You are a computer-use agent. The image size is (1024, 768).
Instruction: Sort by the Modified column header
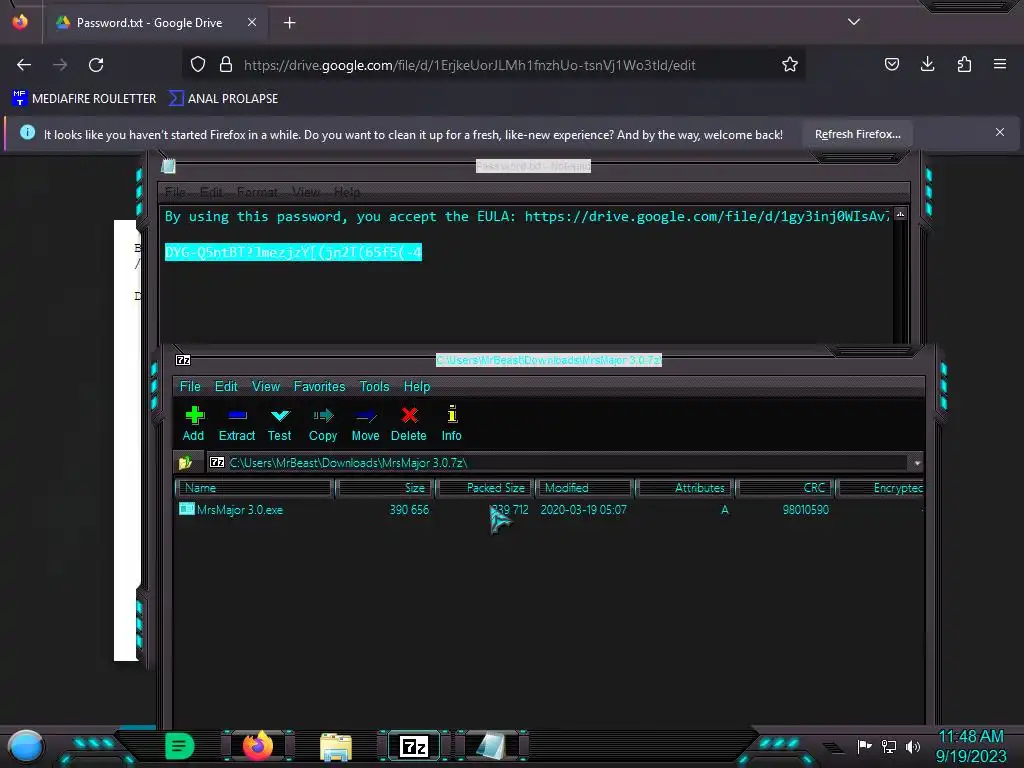[585, 488]
